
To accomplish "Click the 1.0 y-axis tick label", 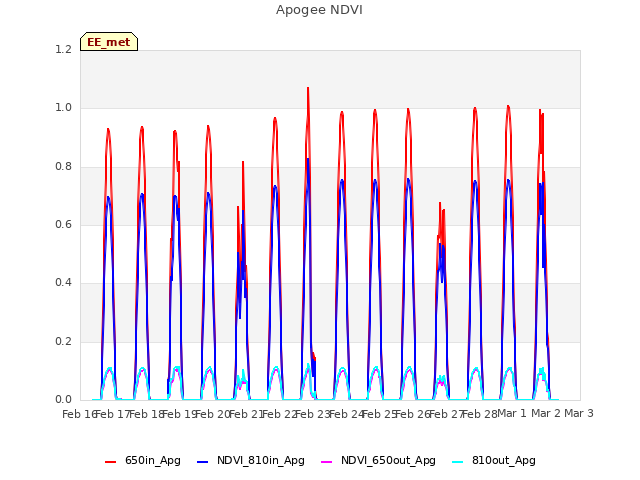I will pyautogui.click(x=63, y=108).
